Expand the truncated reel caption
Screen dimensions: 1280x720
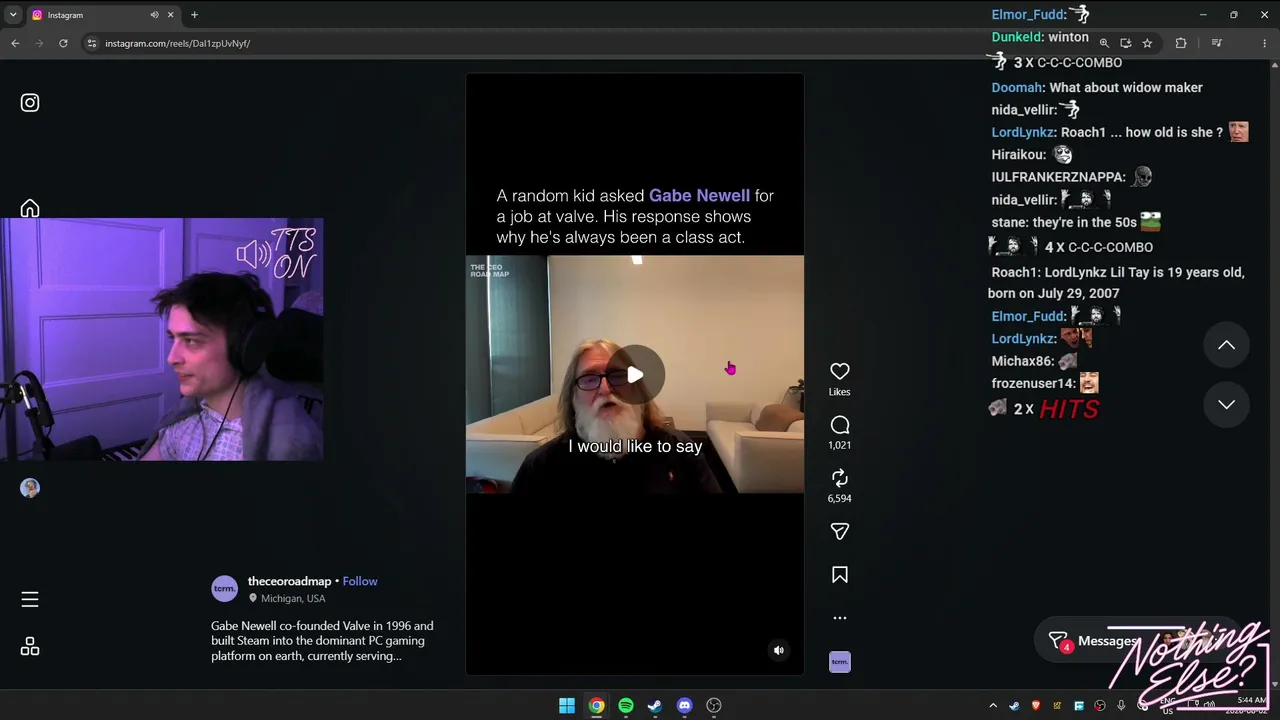(322, 641)
